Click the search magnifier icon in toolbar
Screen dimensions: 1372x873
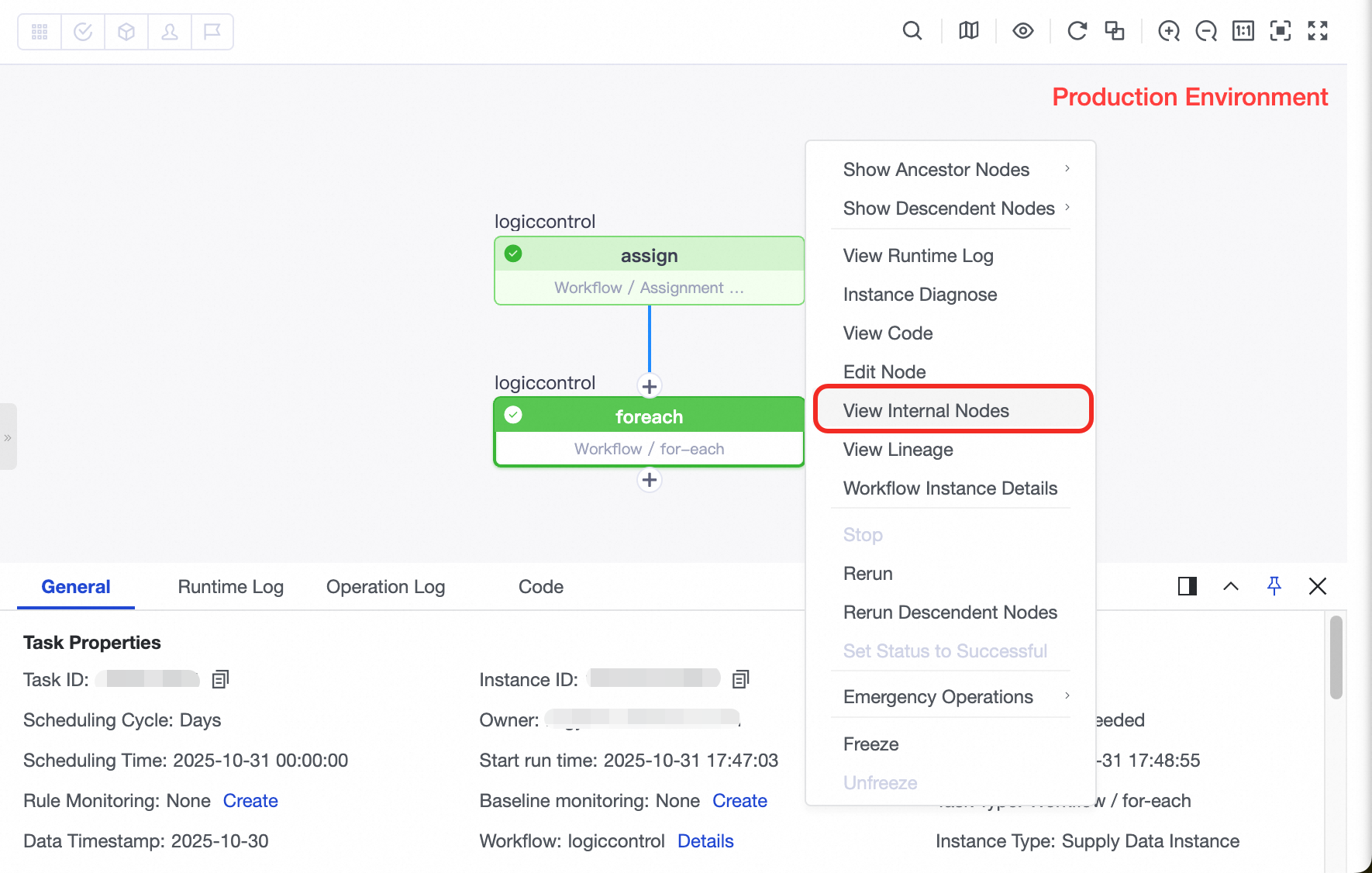point(912,31)
